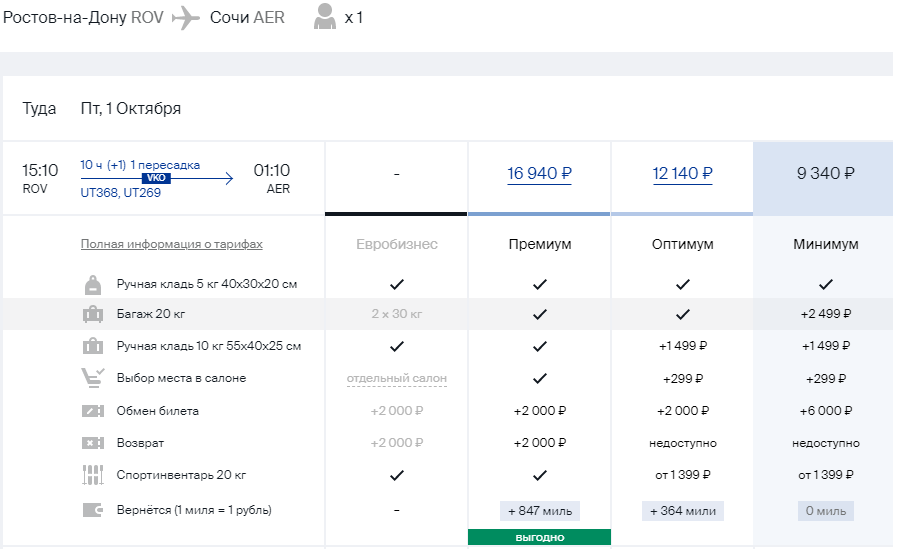The width and height of the screenshot is (899, 550).
Task: Click +2 499 ₽ baggage price under Минимум
Action: tap(826, 314)
